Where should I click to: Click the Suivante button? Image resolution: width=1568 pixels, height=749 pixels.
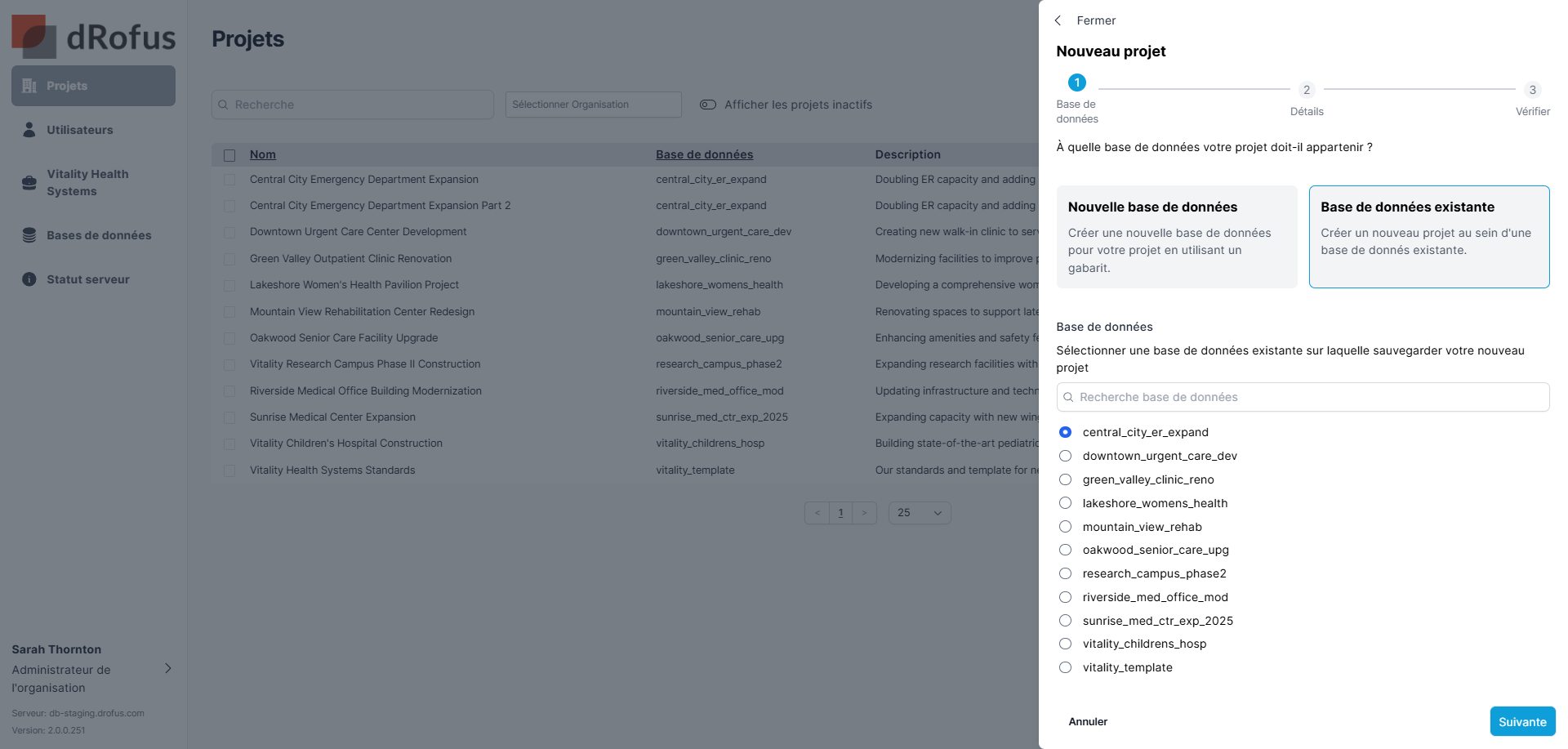(1522, 721)
